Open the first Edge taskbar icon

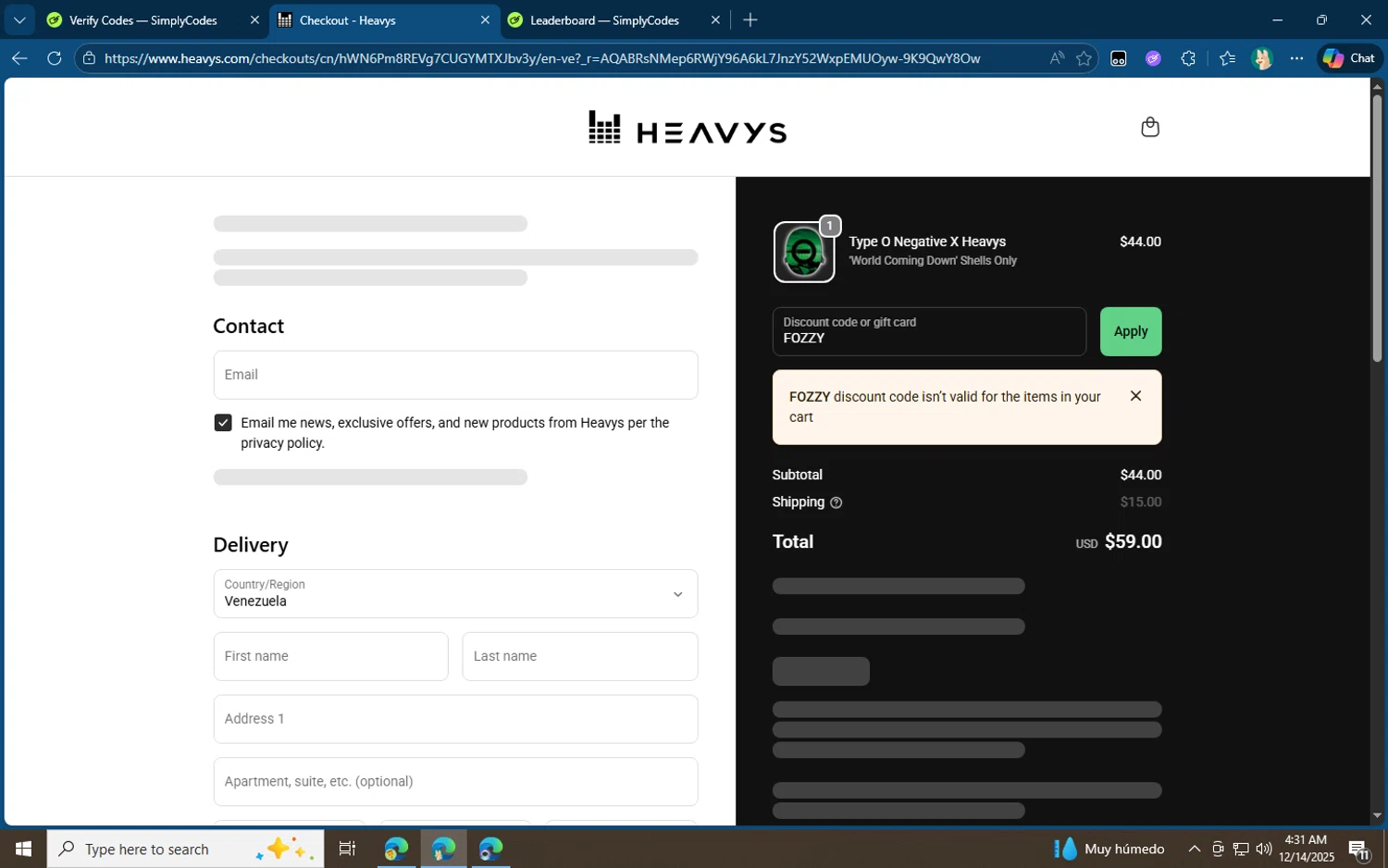pyautogui.click(x=396, y=849)
